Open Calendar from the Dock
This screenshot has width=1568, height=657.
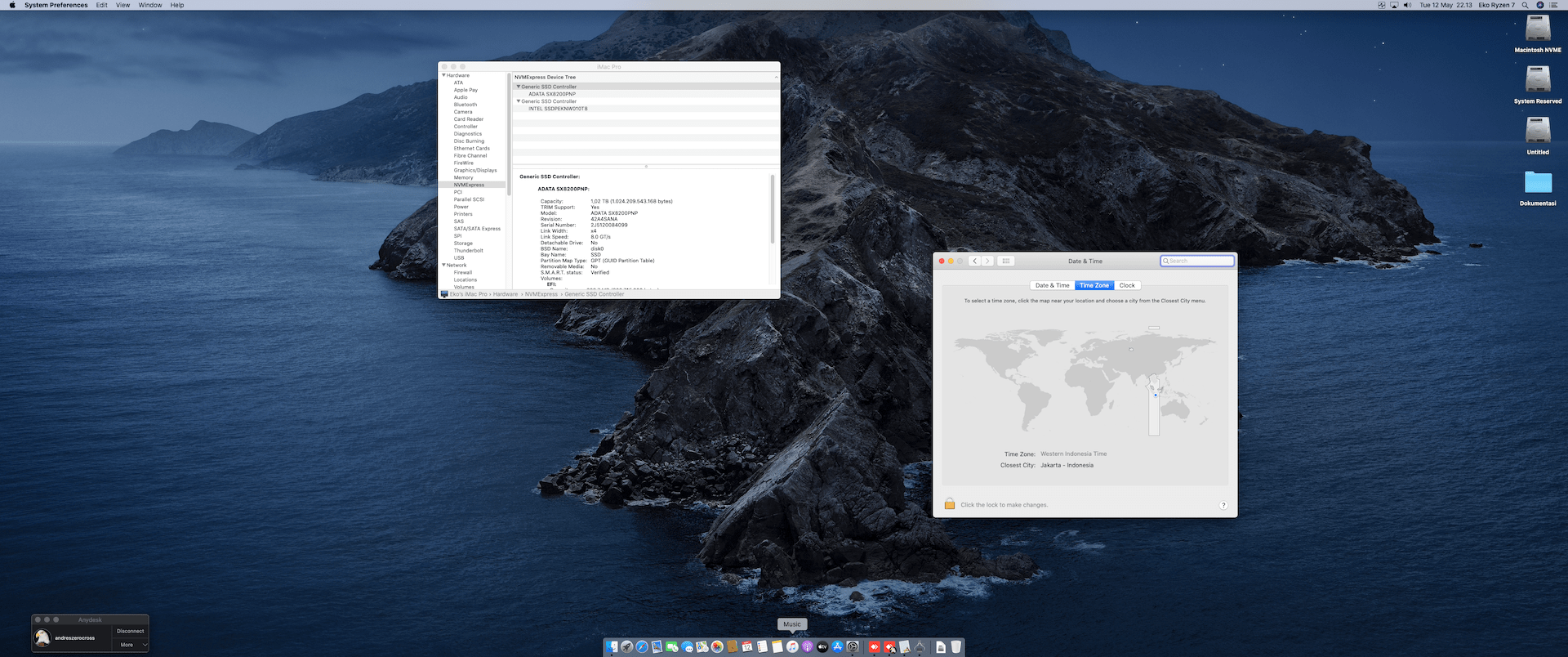(x=747, y=647)
